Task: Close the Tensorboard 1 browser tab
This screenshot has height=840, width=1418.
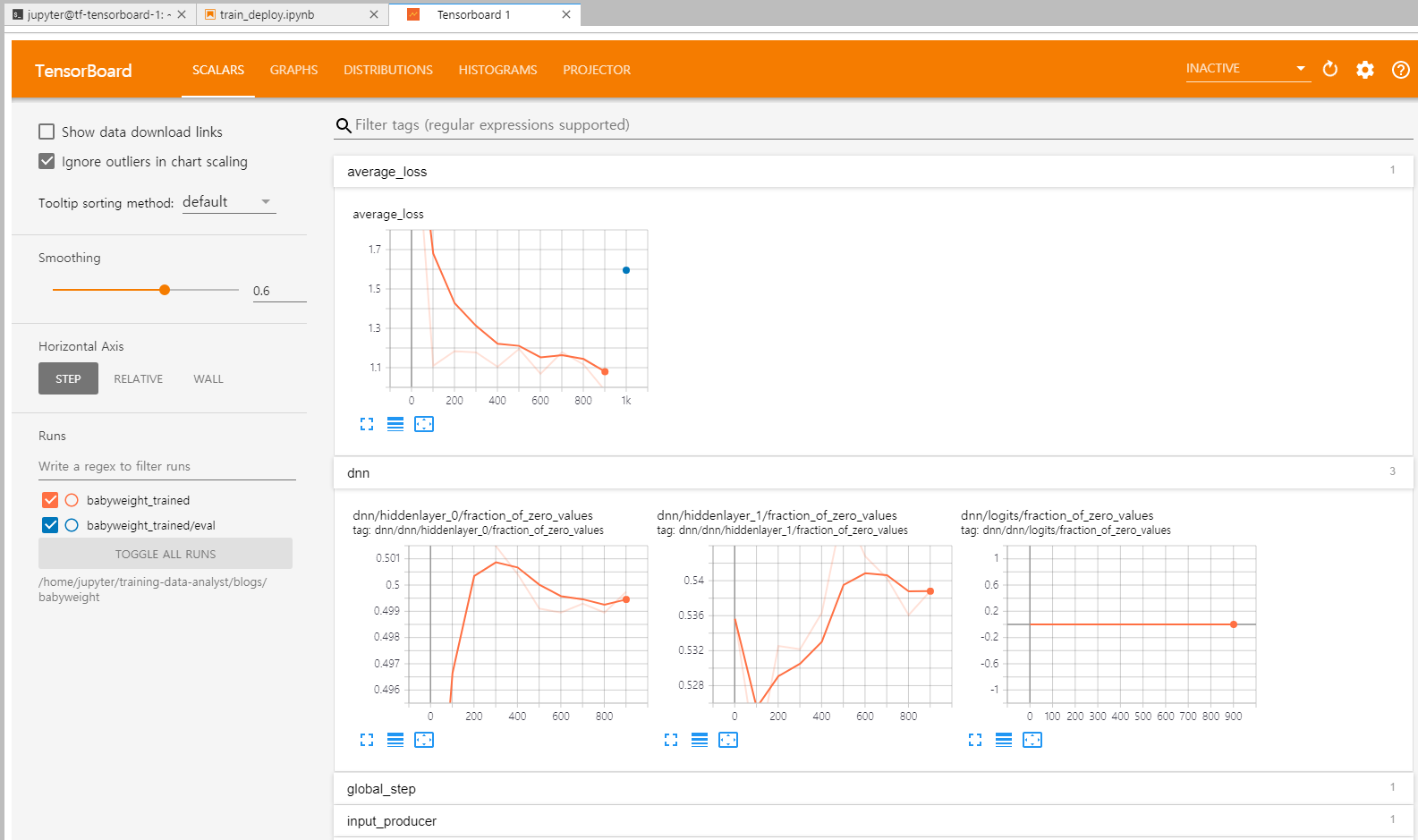Action: coord(566,14)
